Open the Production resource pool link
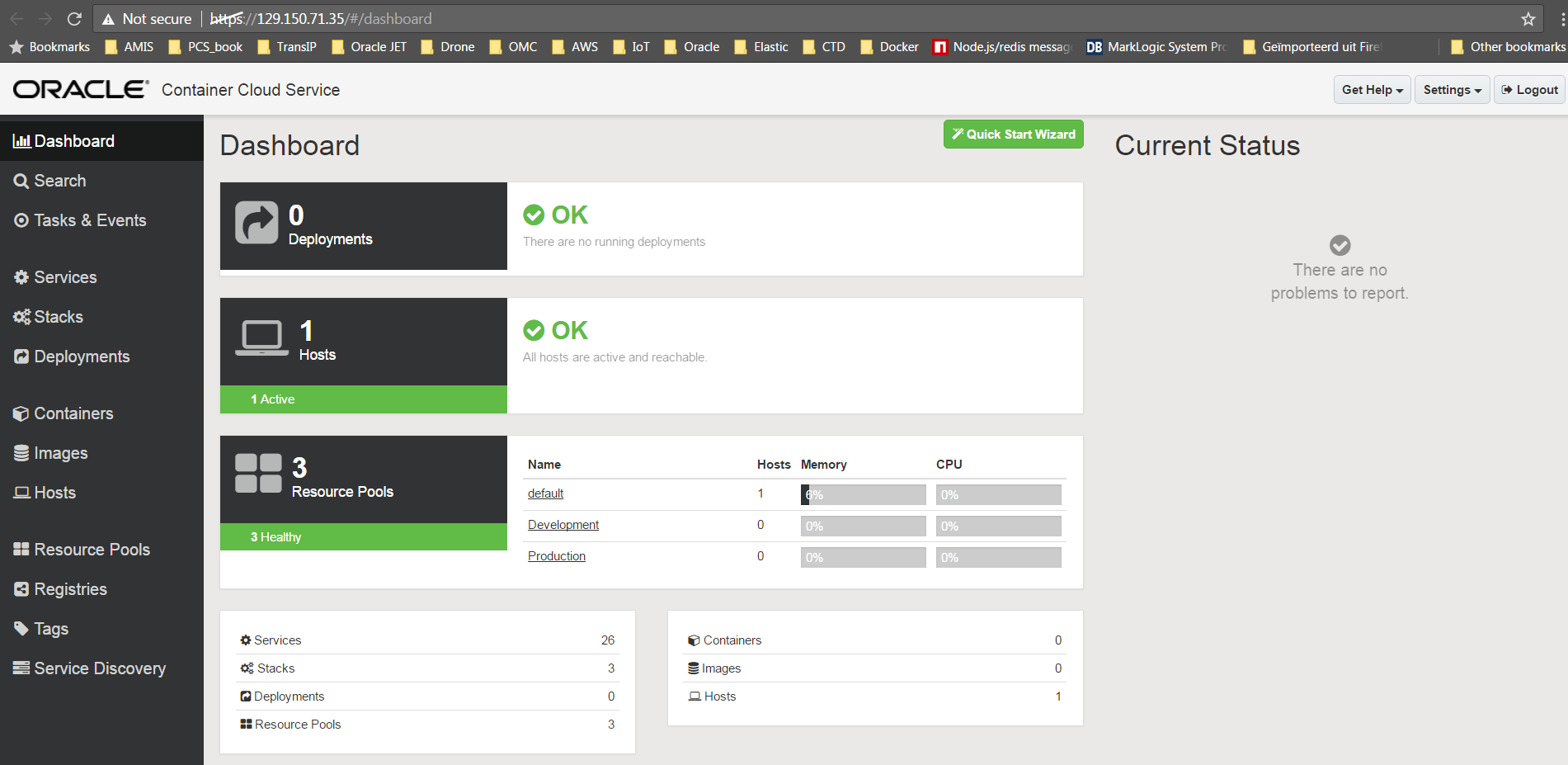 [557, 556]
